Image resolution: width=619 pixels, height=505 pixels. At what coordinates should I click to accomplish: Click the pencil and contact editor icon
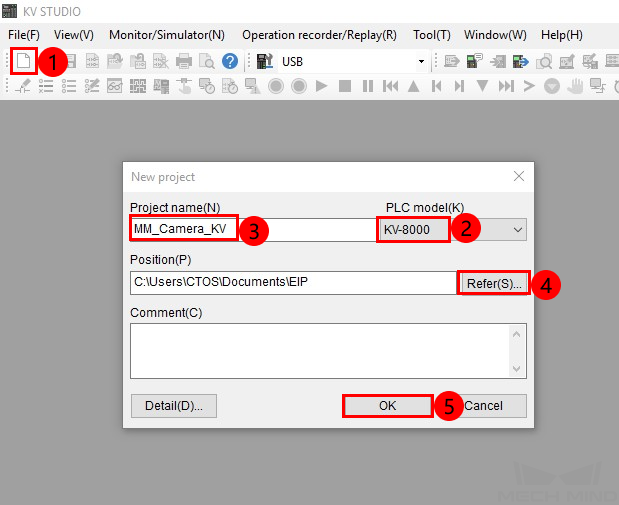[23, 86]
